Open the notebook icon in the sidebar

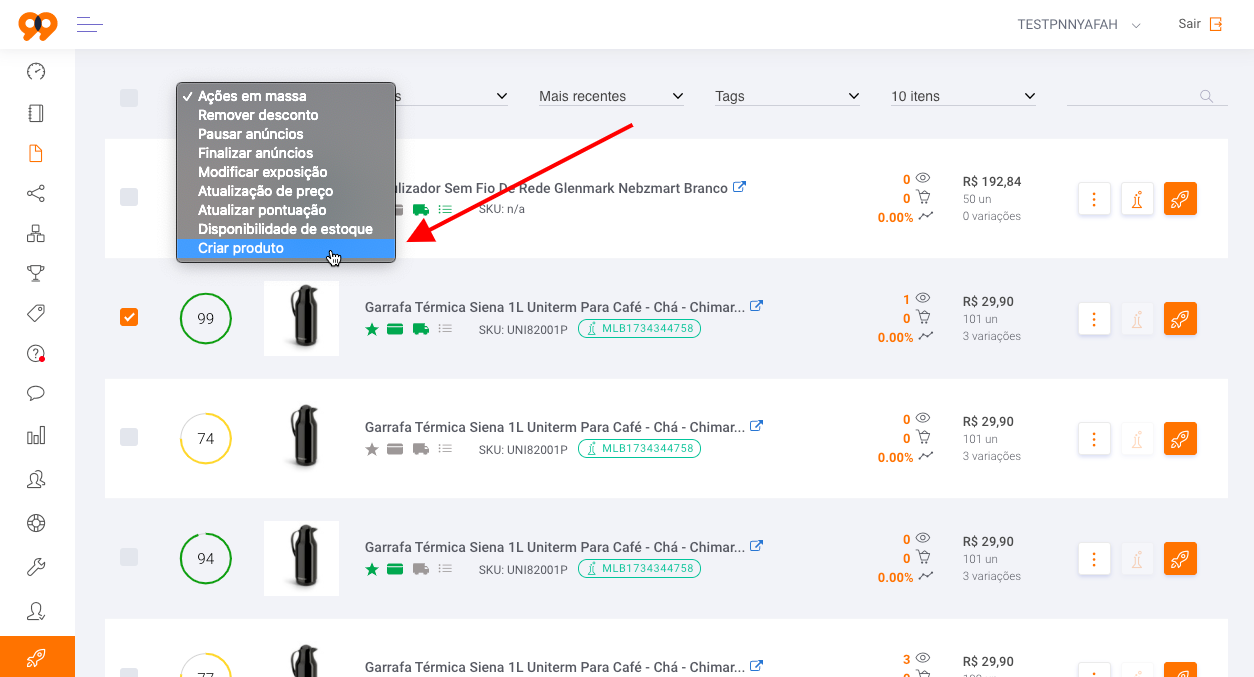(36, 113)
